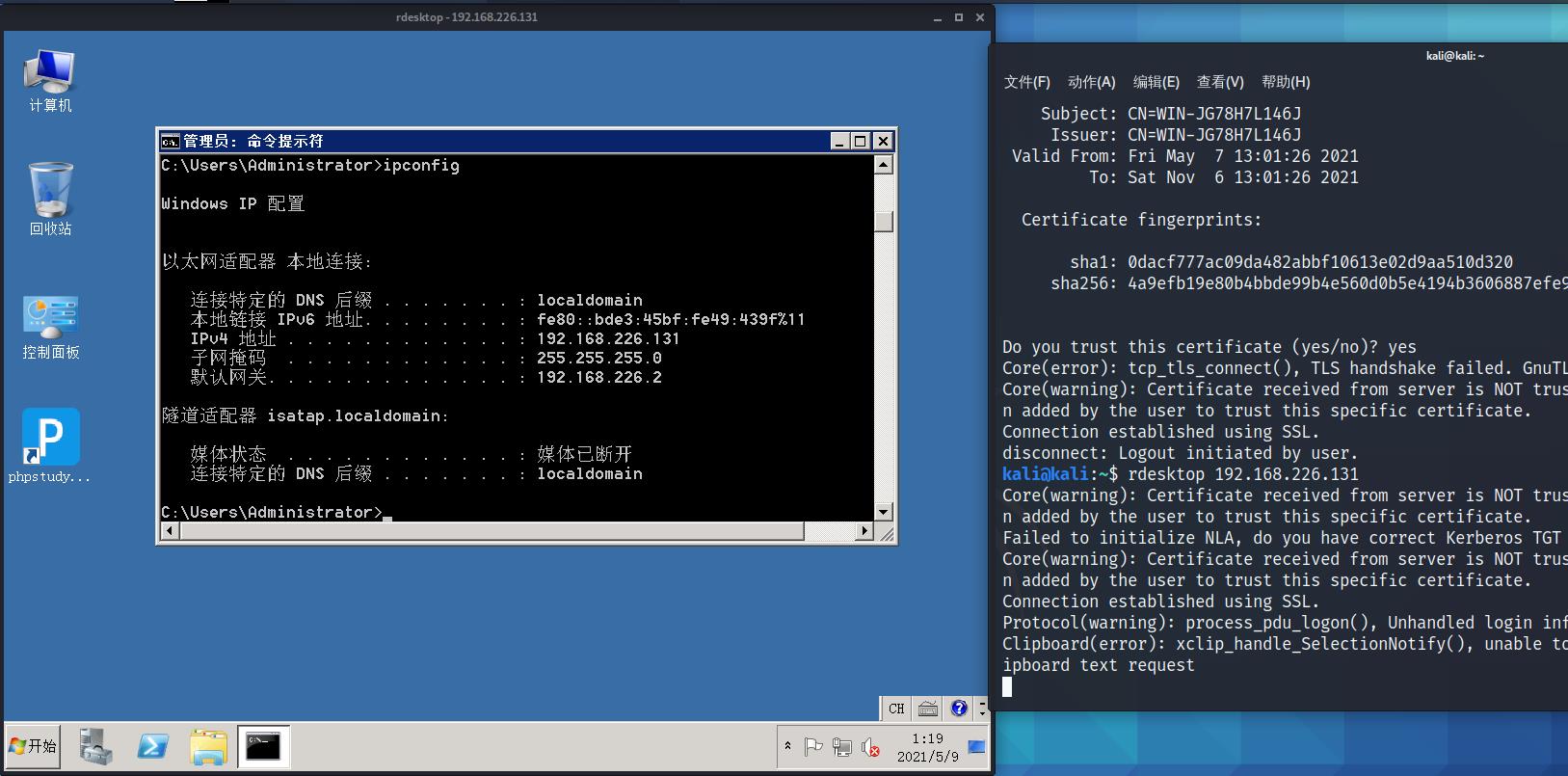1568x776 pixels.
Task: Click the cmd scrollbar up arrow
Action: coord(883,165)
